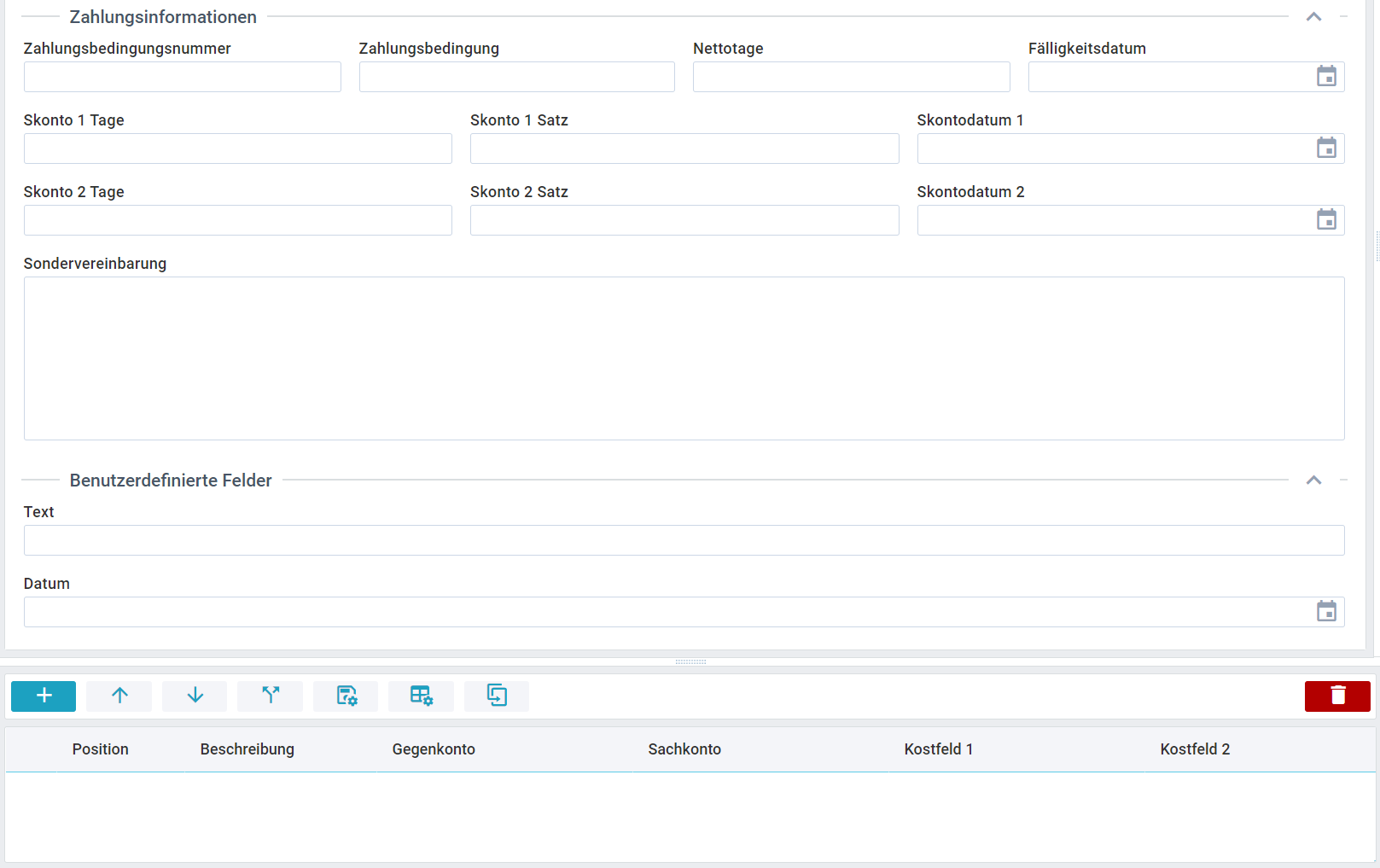Sort by the Kostfeld 1 column header
This screenshot has width=1380, height=868.
tap(939, 749)
